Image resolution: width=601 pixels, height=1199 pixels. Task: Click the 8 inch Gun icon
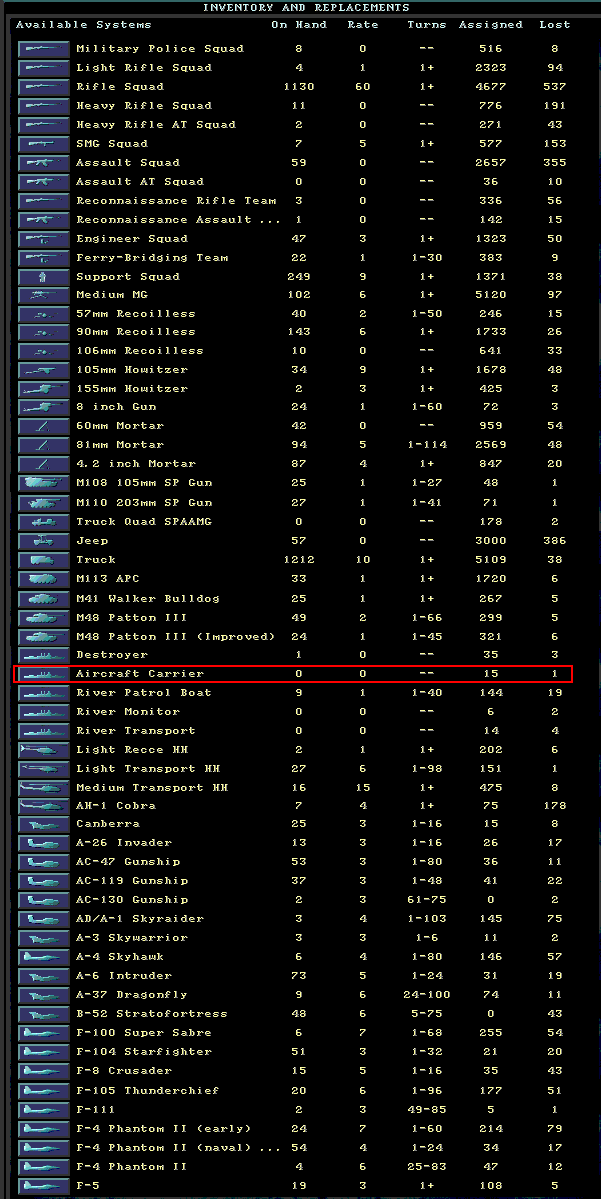coord(44,408)
